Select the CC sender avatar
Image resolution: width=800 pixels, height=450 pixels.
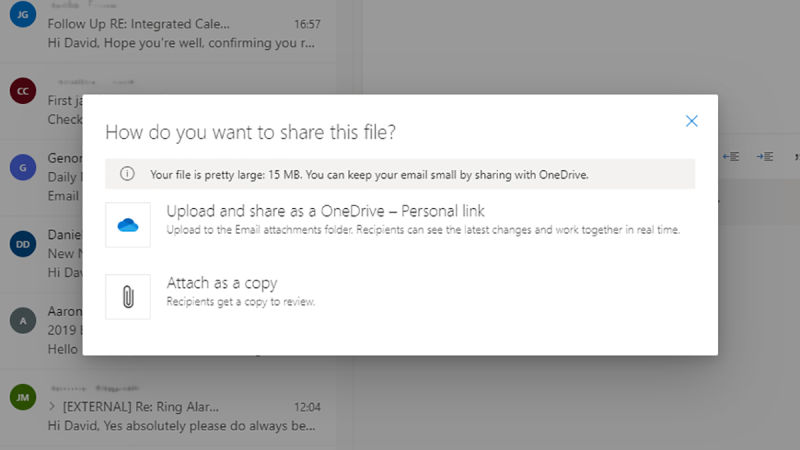point(23,91)
